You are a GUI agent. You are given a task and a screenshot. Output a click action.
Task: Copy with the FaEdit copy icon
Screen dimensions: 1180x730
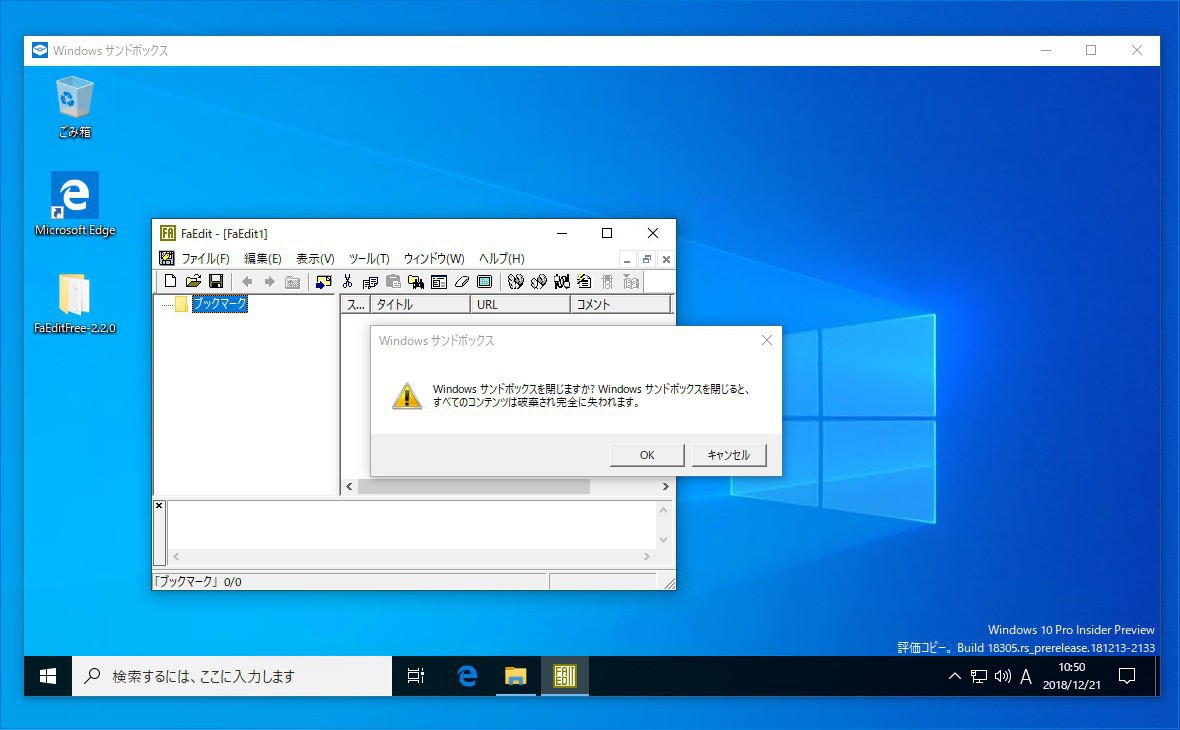click(x=370, y=281)
